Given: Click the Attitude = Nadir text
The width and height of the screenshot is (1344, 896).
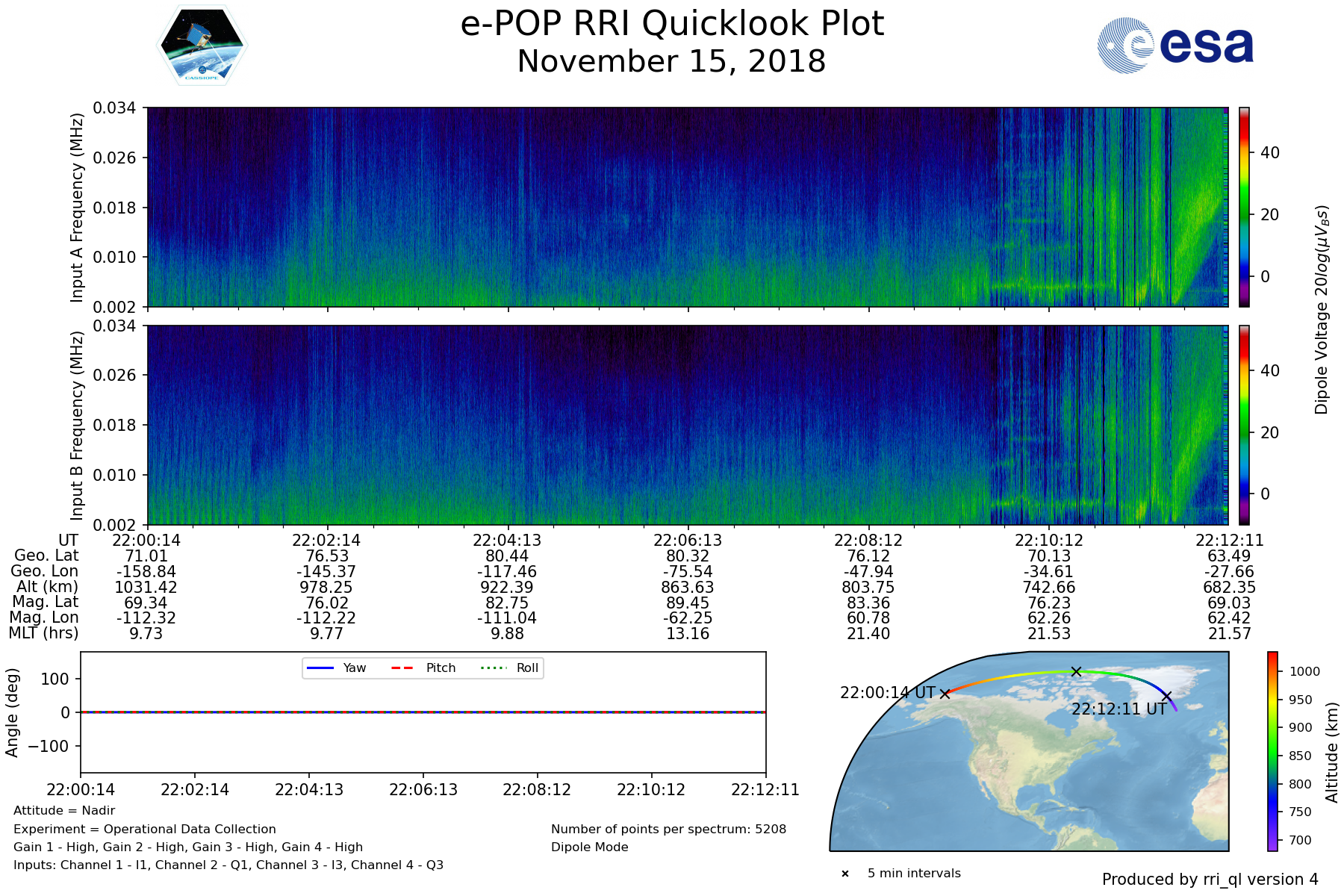Looking at the screenshot, I should pyautogui.click(x=64, y=811).
